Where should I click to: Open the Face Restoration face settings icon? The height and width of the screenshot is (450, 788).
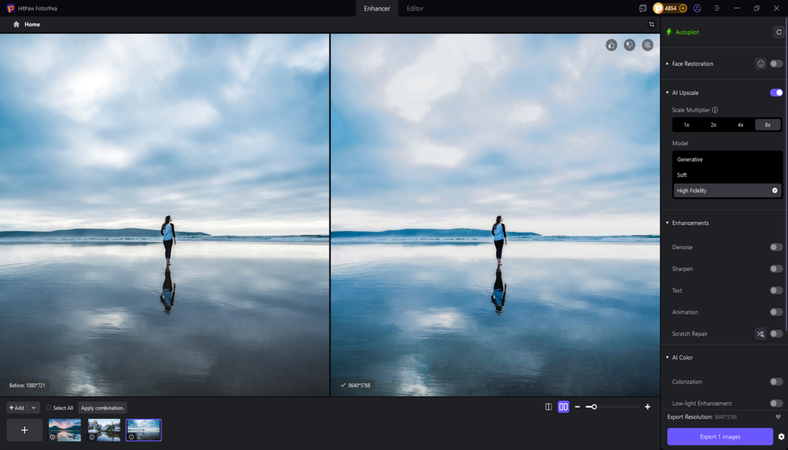pyautogui.click(x=760, y=64)
